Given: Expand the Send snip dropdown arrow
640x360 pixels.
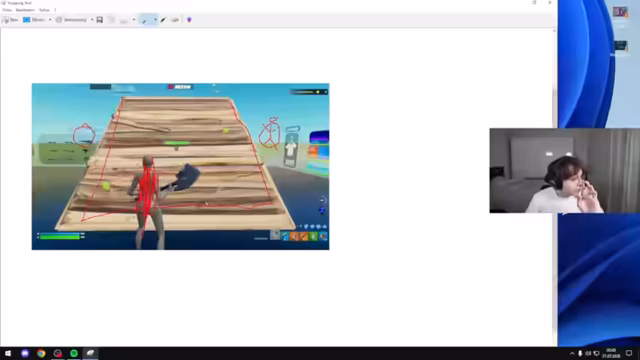Looking at the screenshot, I should tap(134, 20).
